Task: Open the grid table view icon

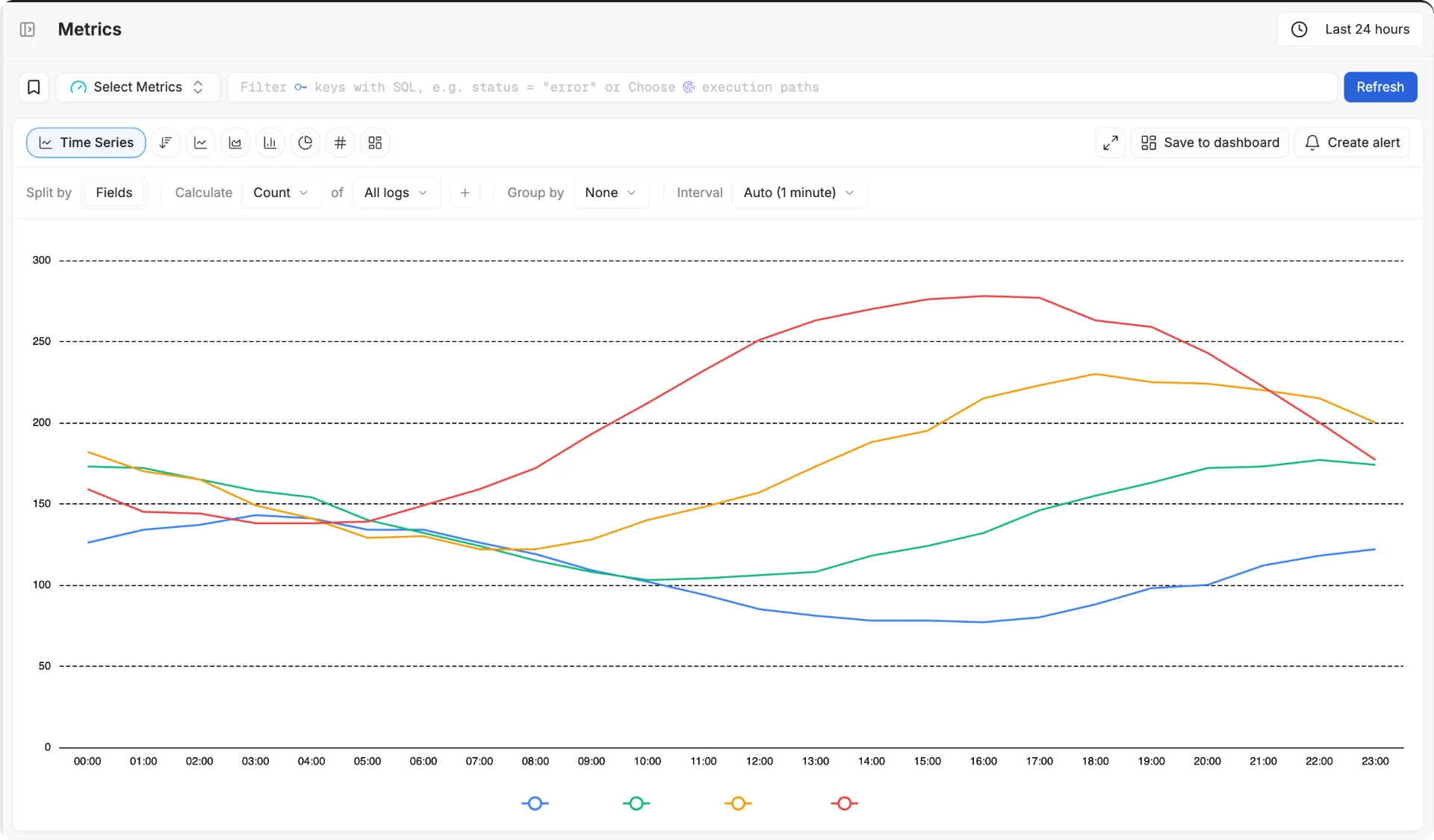Action: coord(375,143)
